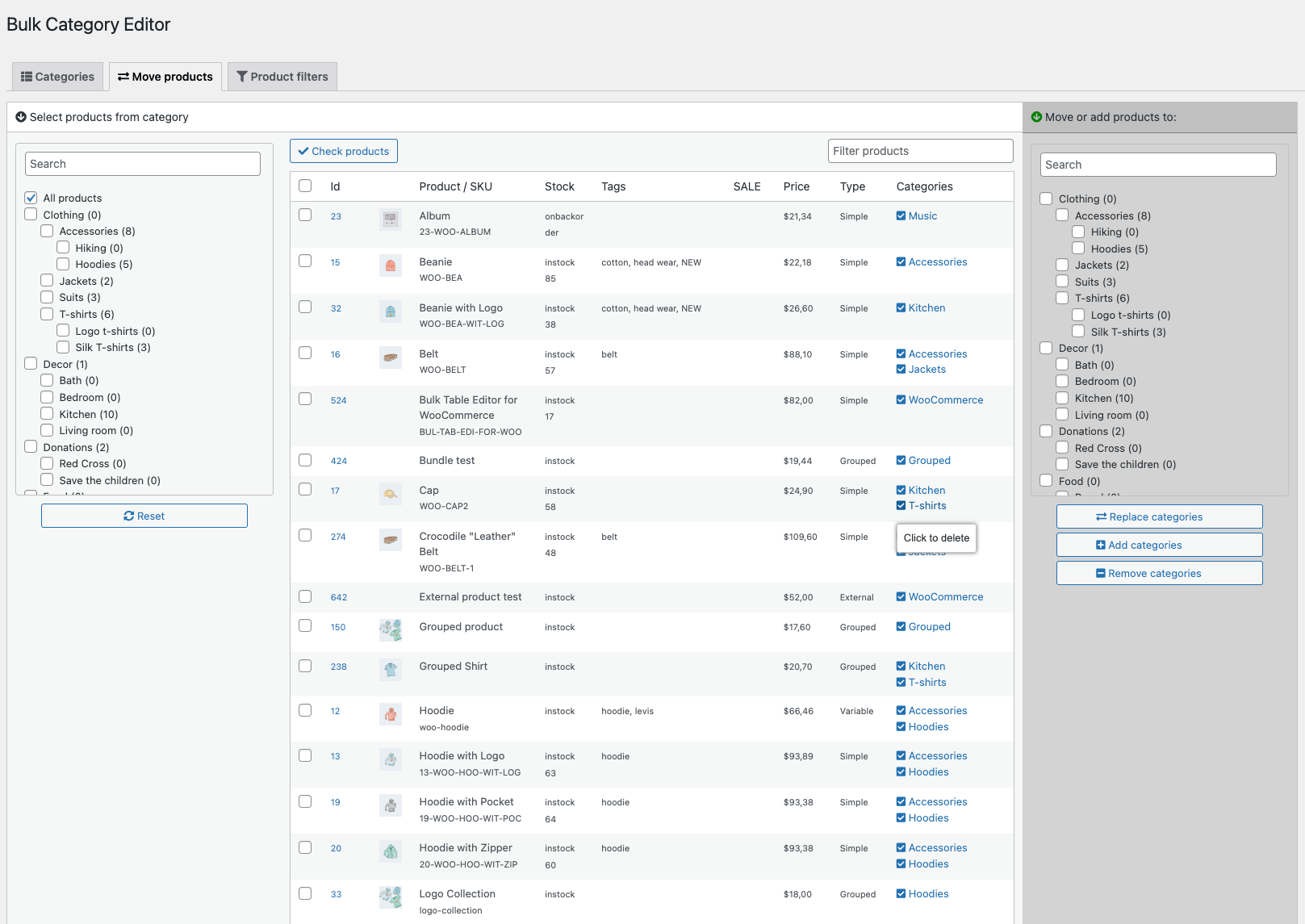Open product ID 524 link
1305x924 pixels.
click(338, 399)
